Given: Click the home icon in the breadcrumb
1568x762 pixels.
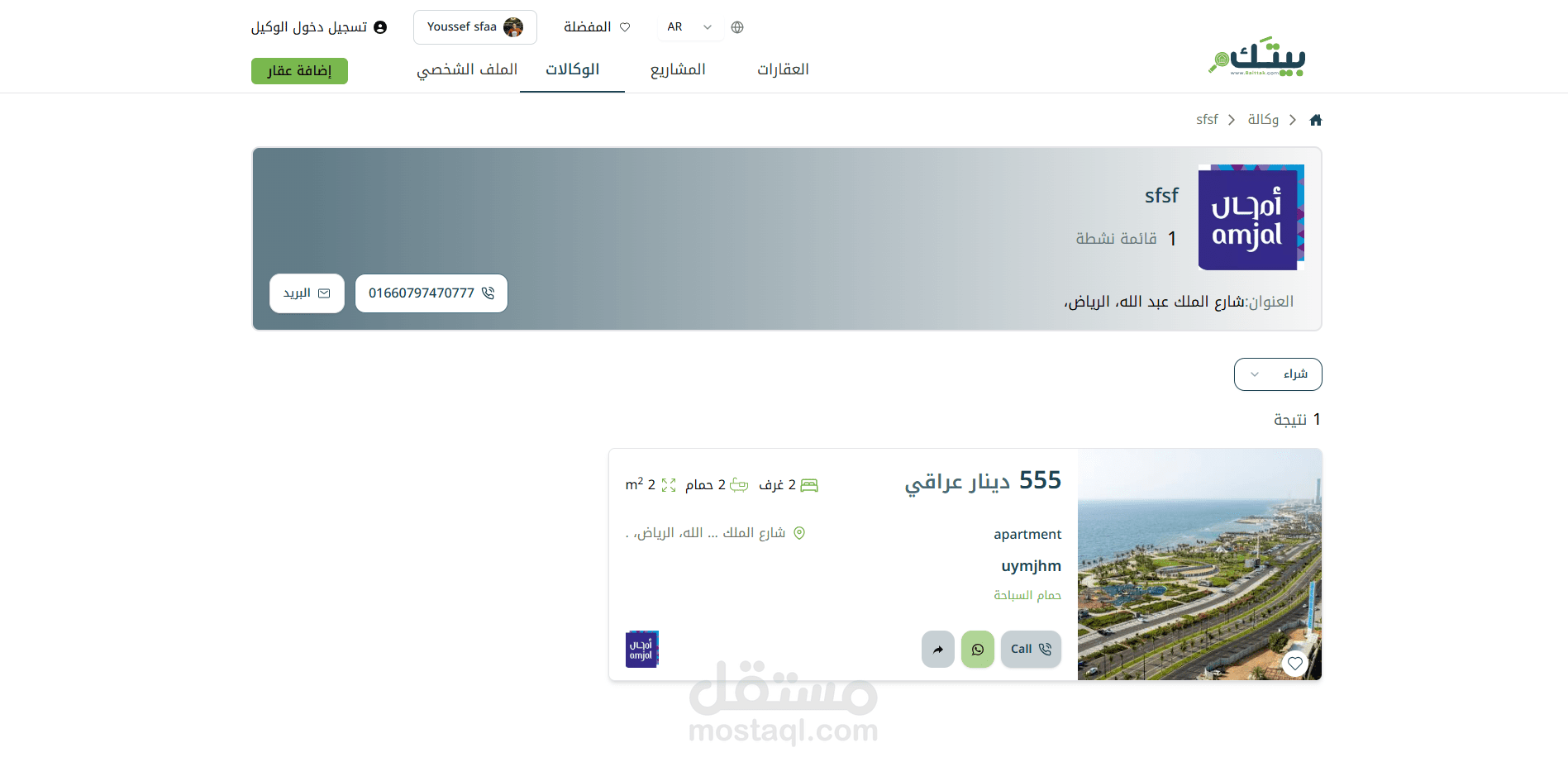Looking at the screenshot, I should pos(1316,120).
